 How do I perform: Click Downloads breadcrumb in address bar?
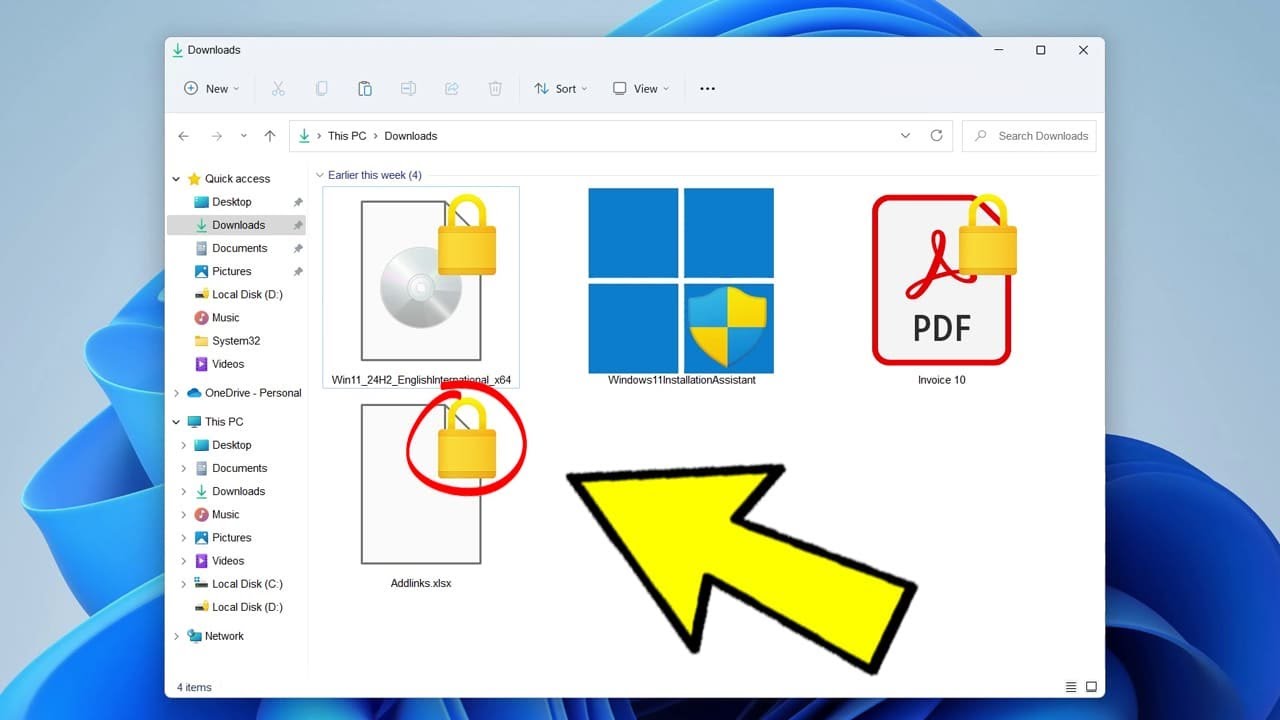pyautogui.click(x=411, y=136)
